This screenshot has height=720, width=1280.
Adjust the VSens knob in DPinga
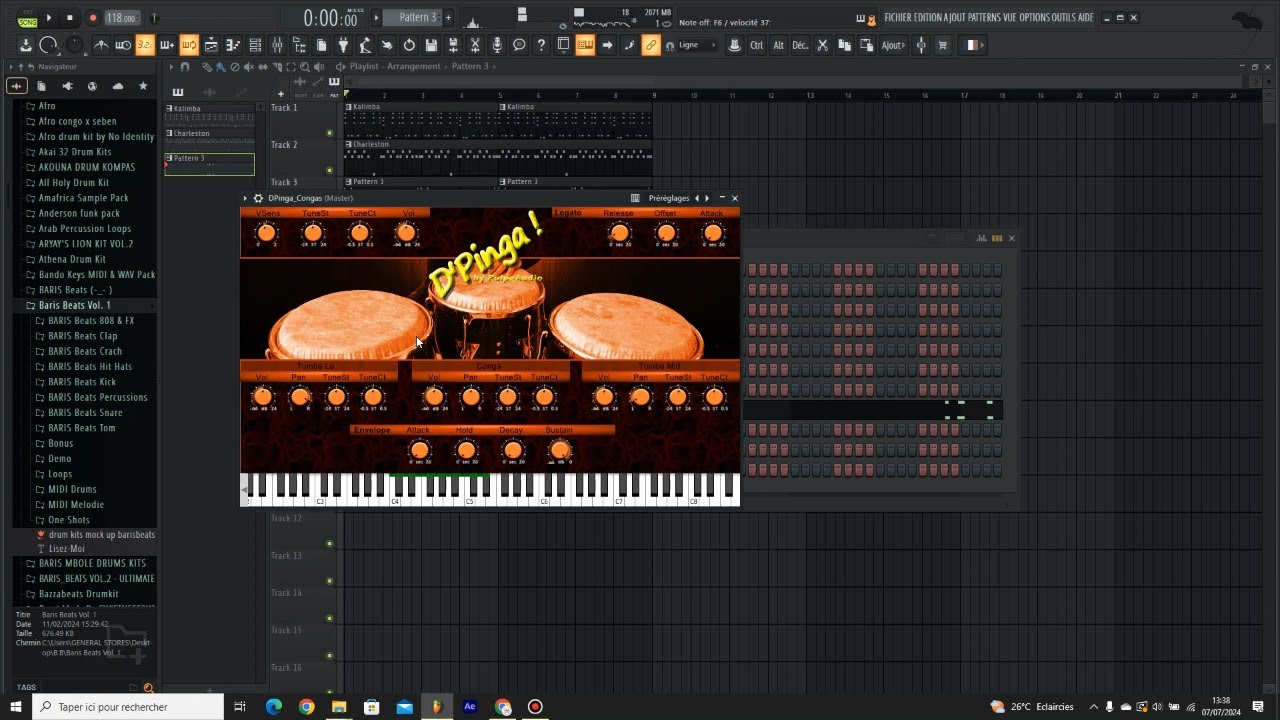tap(266, 233)
